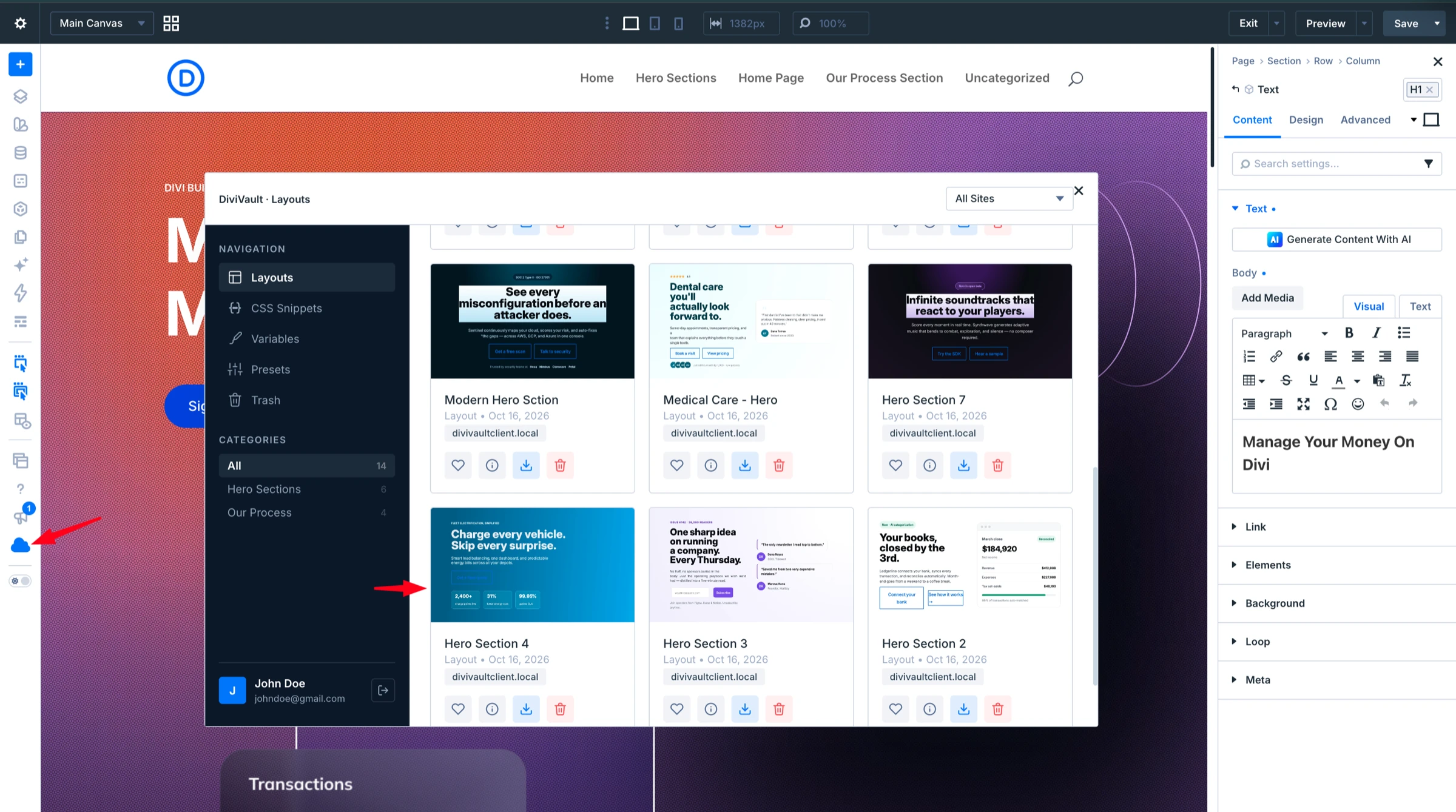1456x812 pixels.
Task: Switch editor to the Text tab
Action: 1420,306
